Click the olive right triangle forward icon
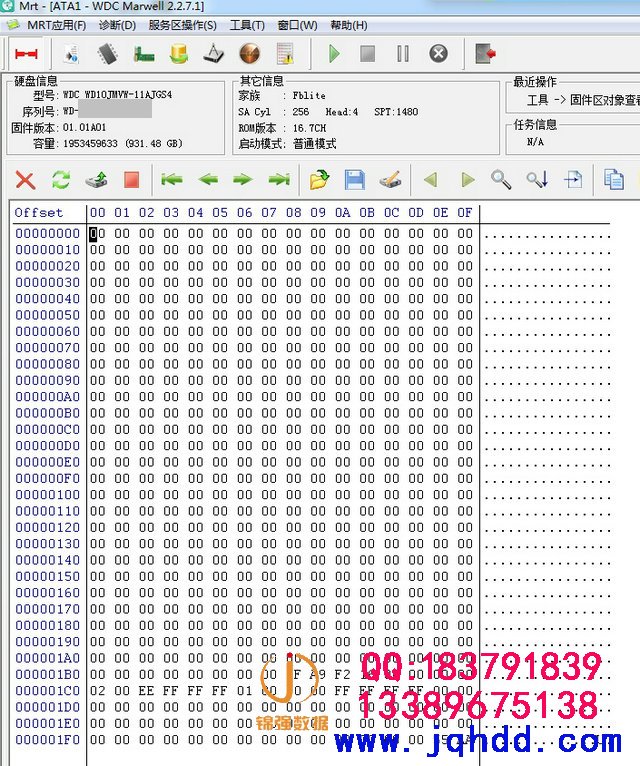Image resolution: width=640 pixels, height=766 pixels. (468, 180)
